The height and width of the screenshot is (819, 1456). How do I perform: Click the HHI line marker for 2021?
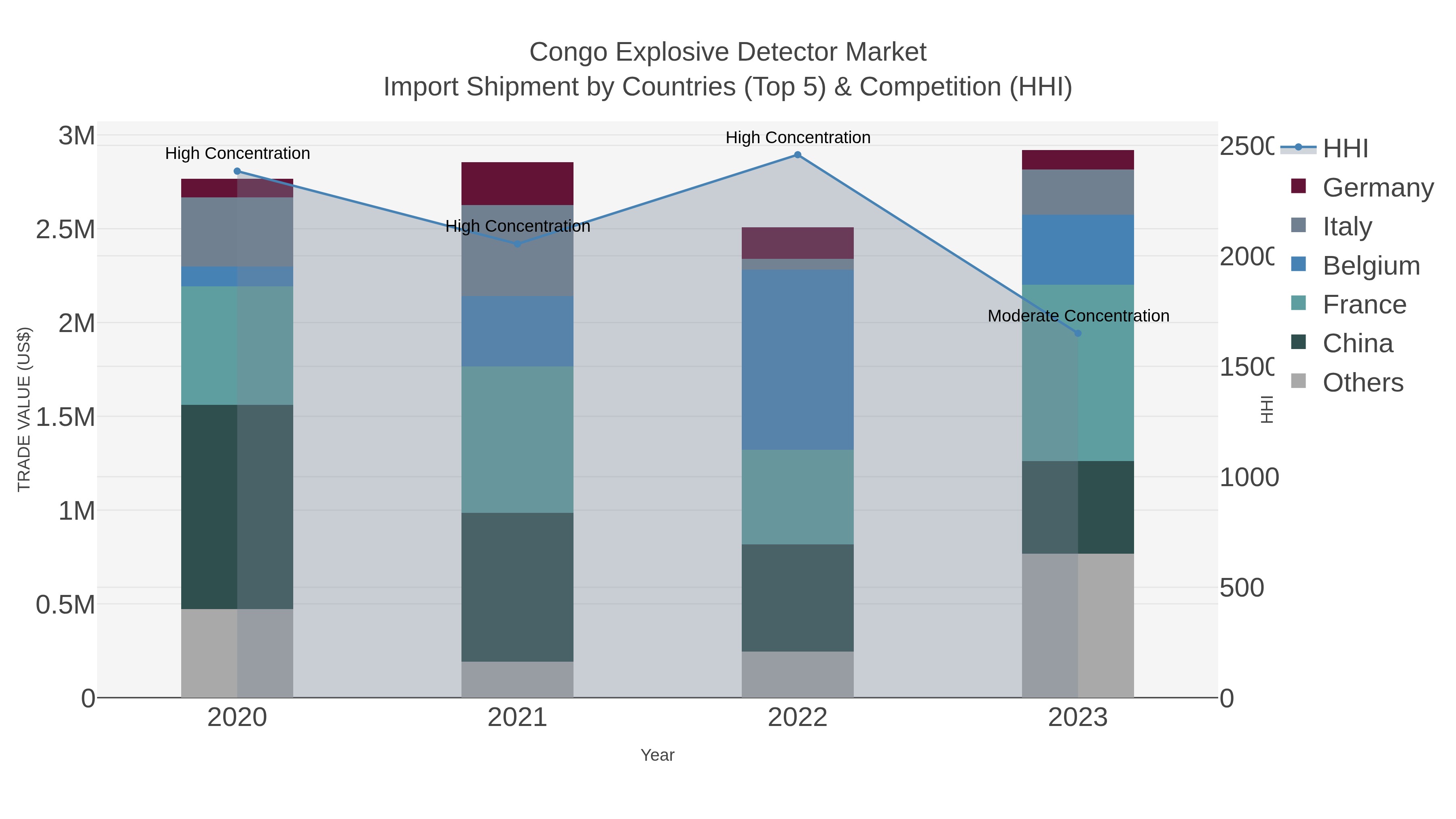[518, 243]
